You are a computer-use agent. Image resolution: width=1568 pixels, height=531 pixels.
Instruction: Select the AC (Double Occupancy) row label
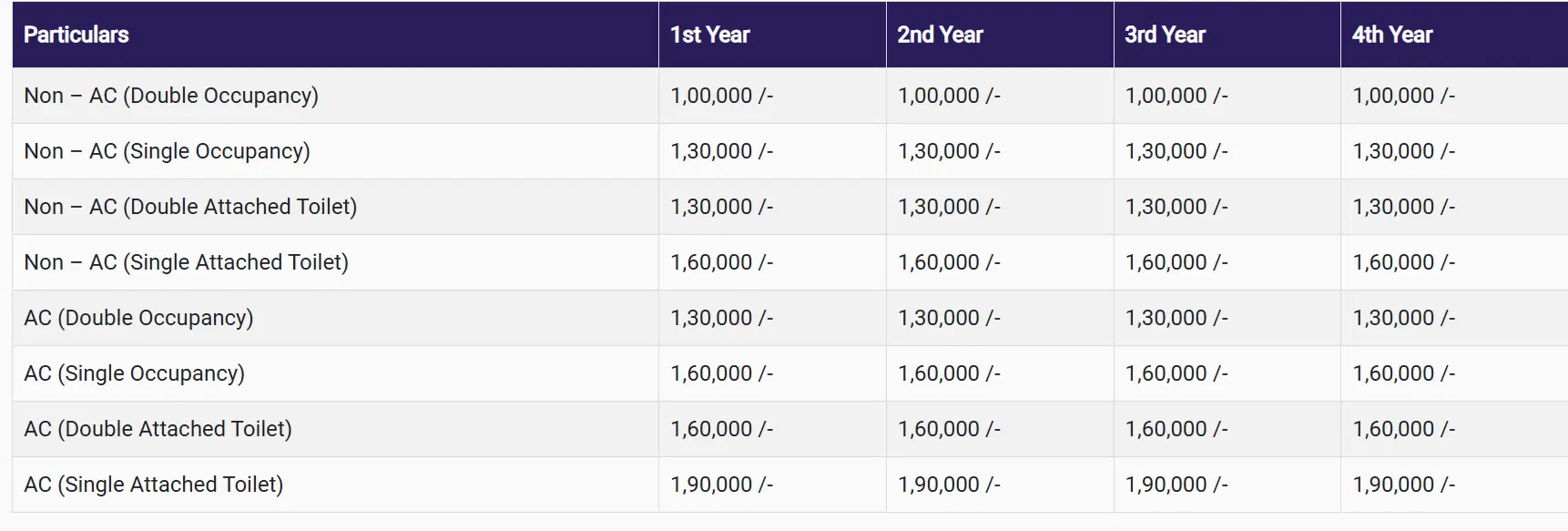pos(138,318)
